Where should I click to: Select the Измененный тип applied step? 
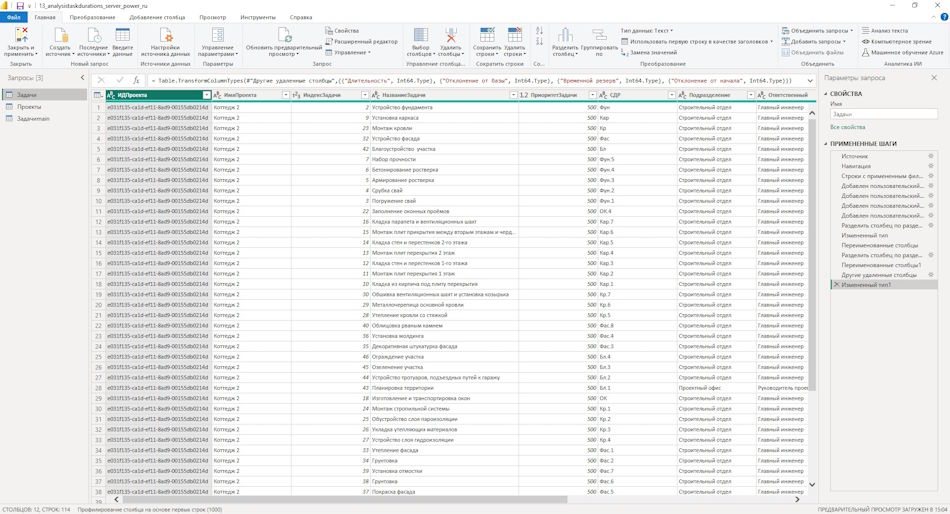[884, 235]
